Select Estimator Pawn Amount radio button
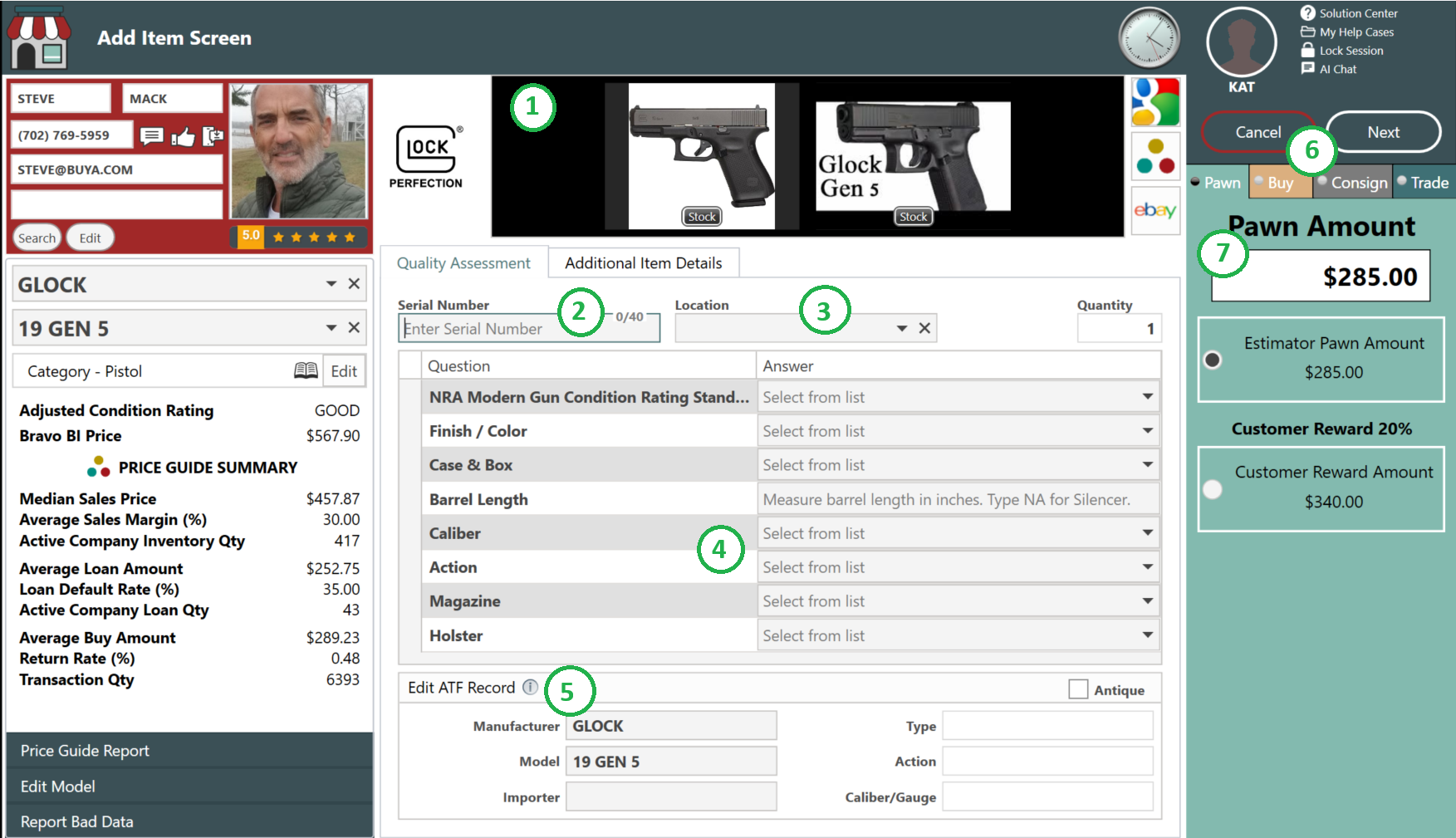This screenshot has width=1456, height=838. tap(1213, 360)
